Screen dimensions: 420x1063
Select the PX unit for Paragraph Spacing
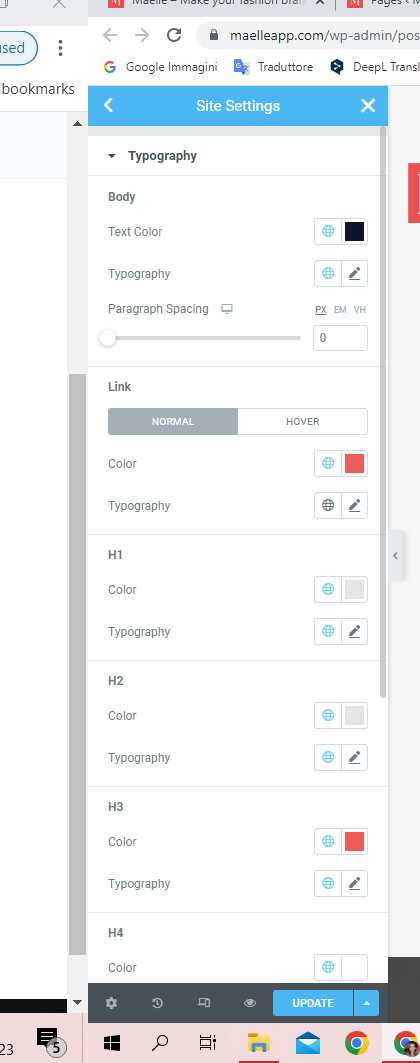point(321,310)
